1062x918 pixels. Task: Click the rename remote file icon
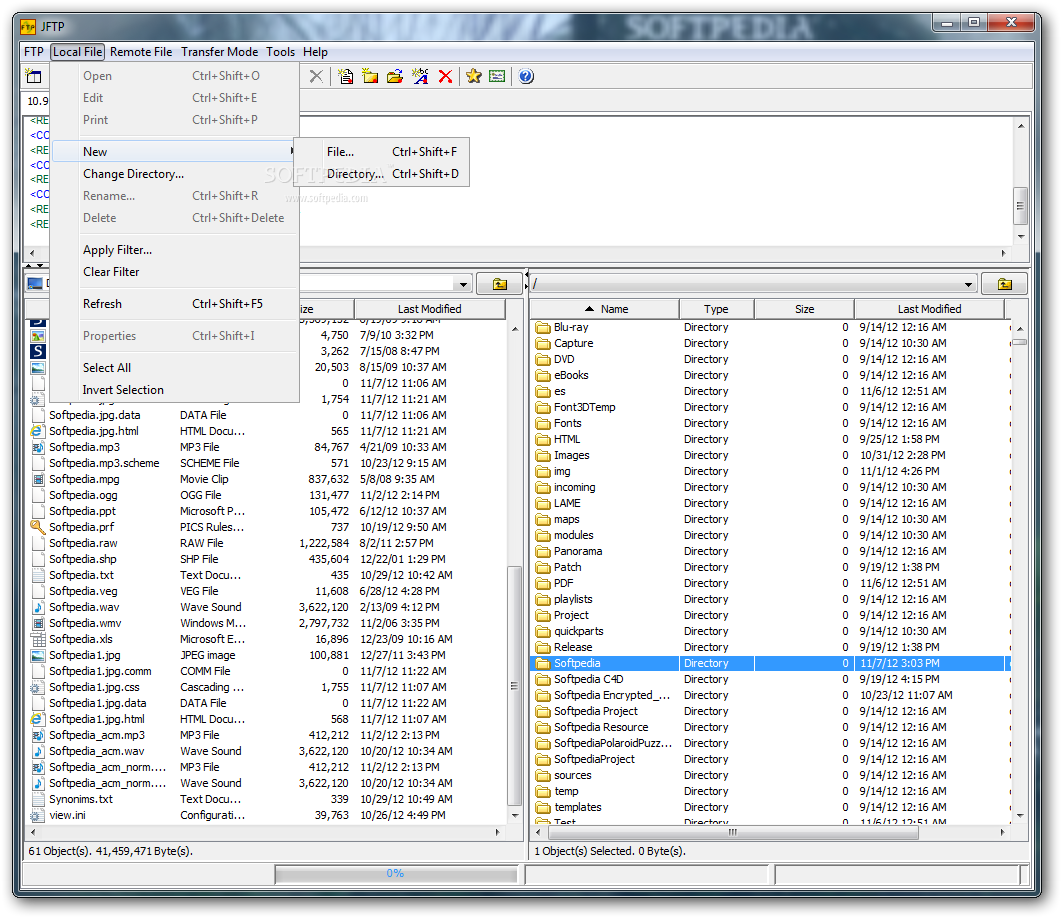(420, 77)
